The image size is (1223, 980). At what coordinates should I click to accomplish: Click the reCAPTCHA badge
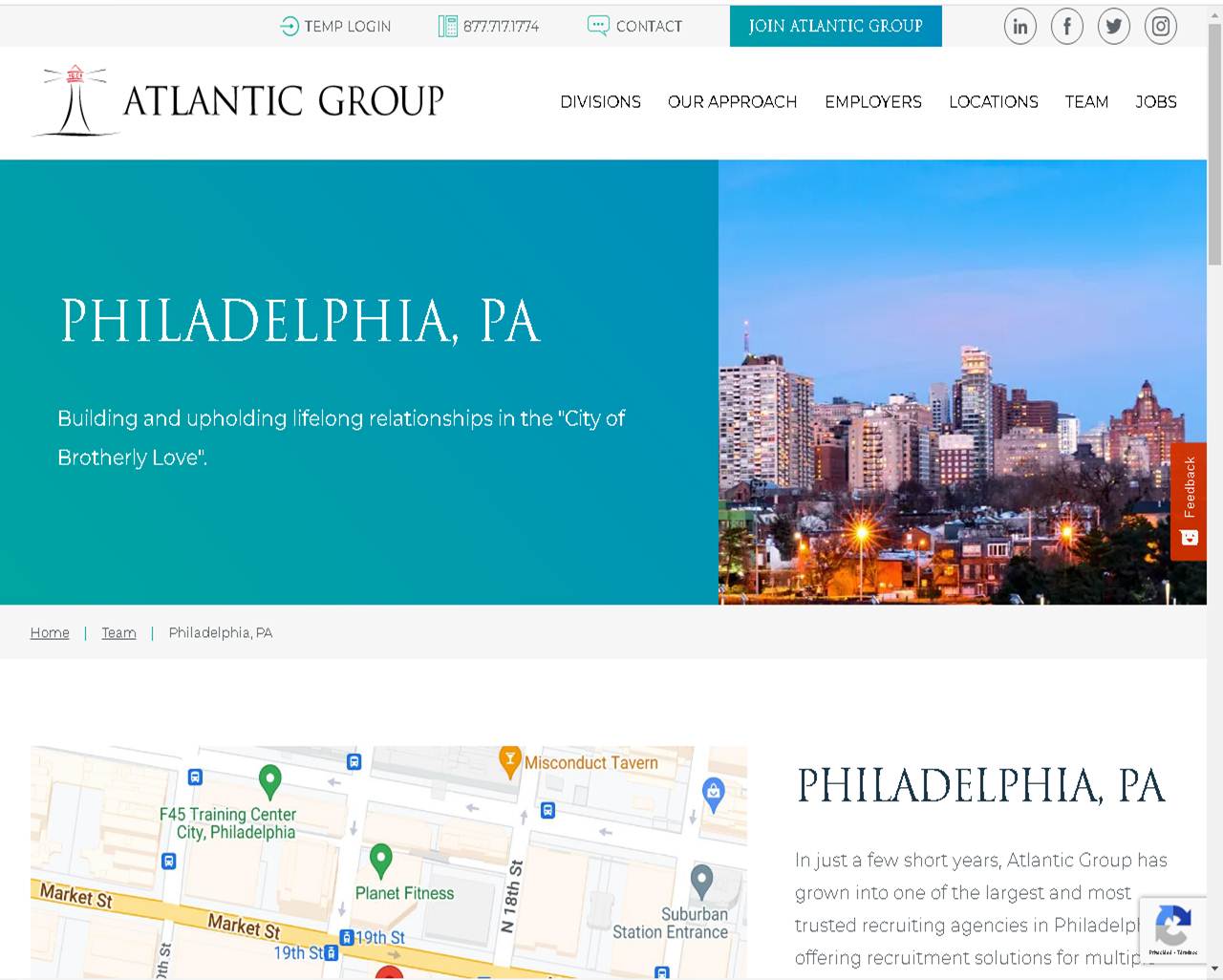(1172, 930)
